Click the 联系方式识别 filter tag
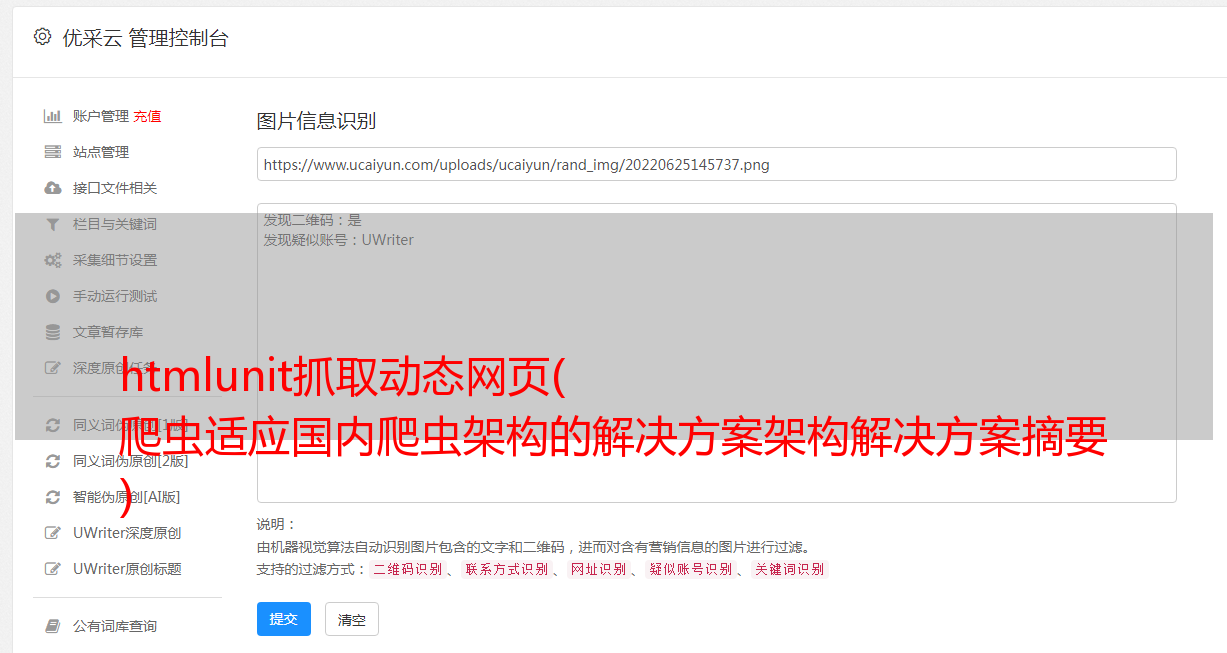Image resolution: width=1227 pixels, height=653 pixels. [x=507, y=569]
